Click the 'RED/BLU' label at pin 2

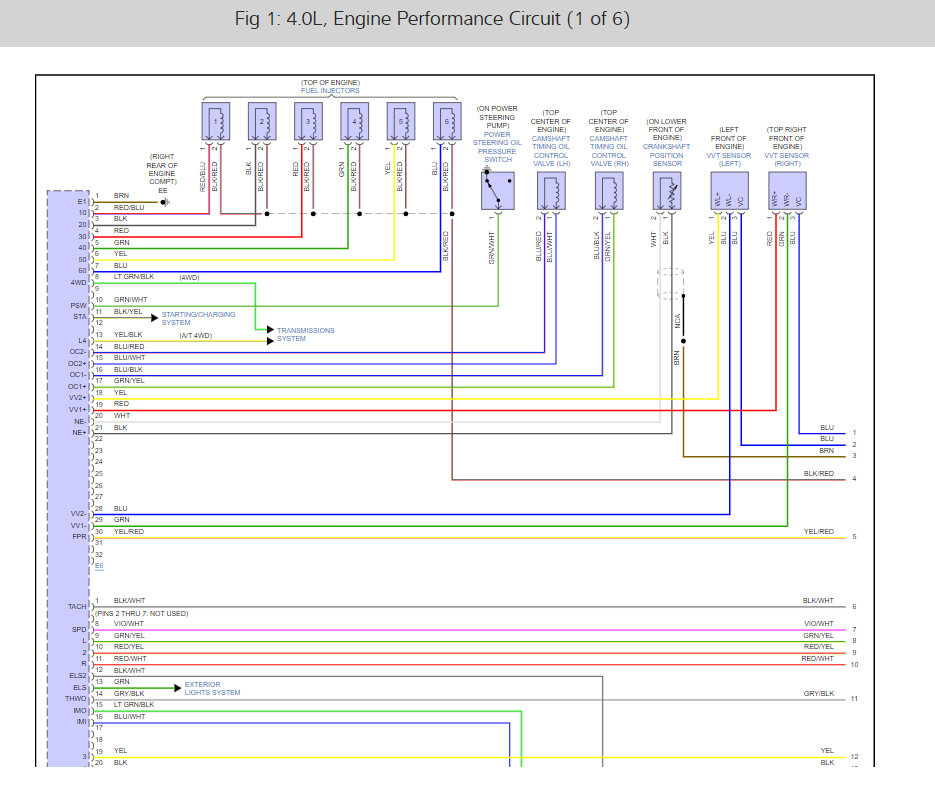point(129,207)
